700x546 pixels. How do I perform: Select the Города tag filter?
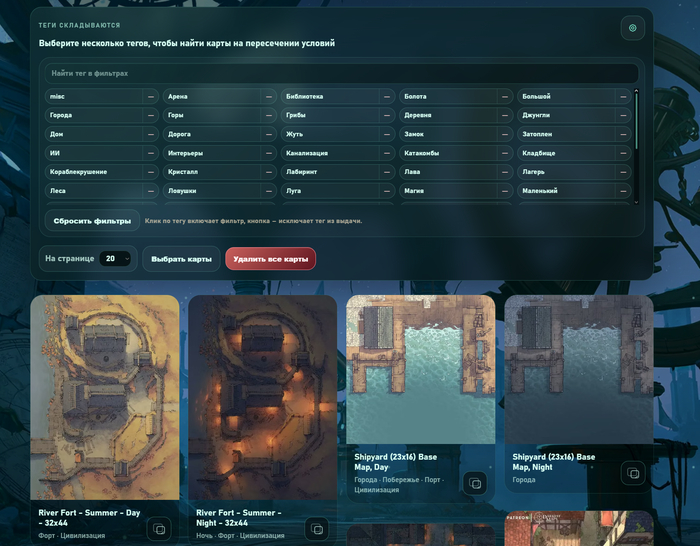[94, 115]
